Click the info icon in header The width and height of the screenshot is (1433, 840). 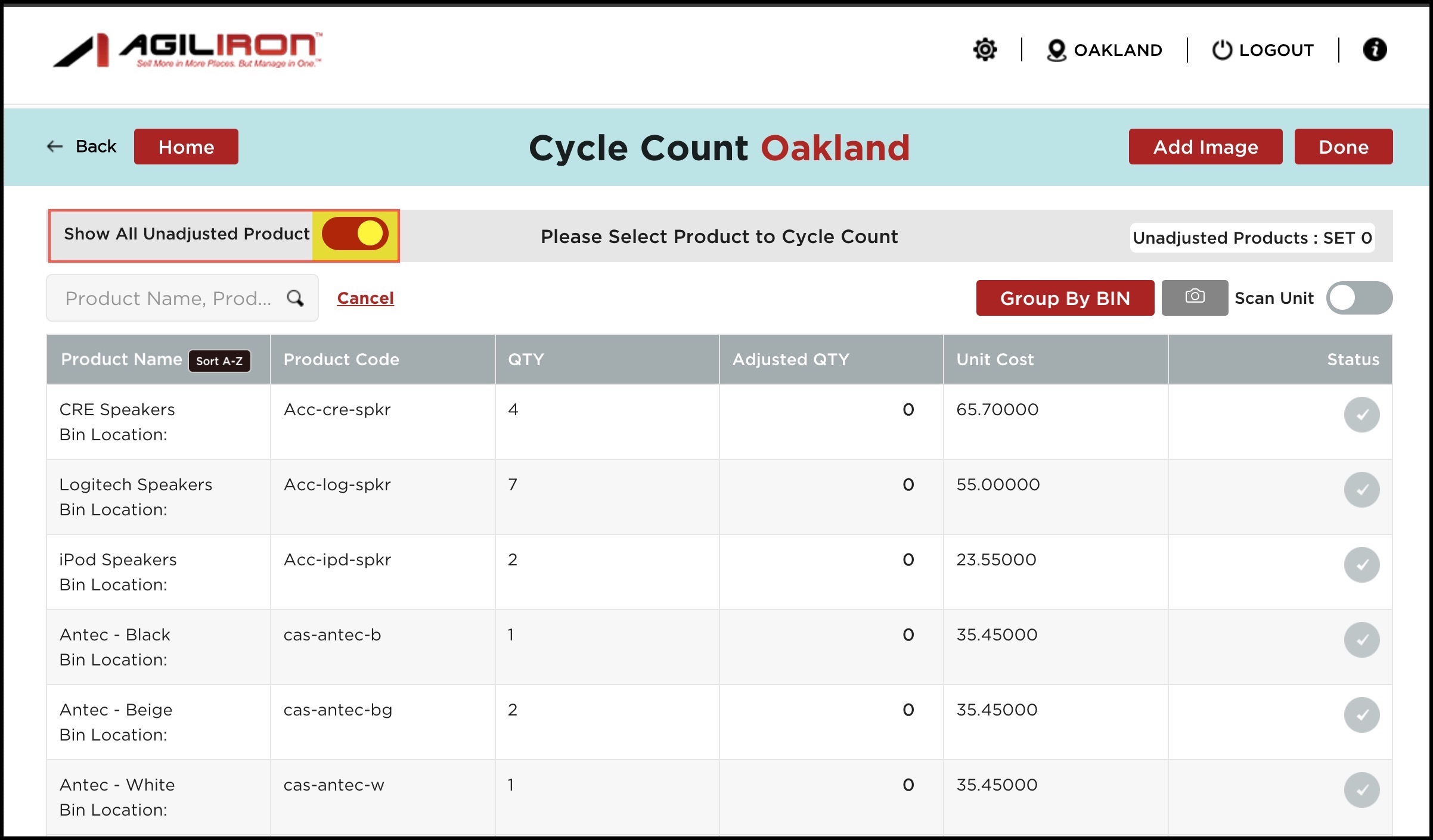click(1374, 49)
